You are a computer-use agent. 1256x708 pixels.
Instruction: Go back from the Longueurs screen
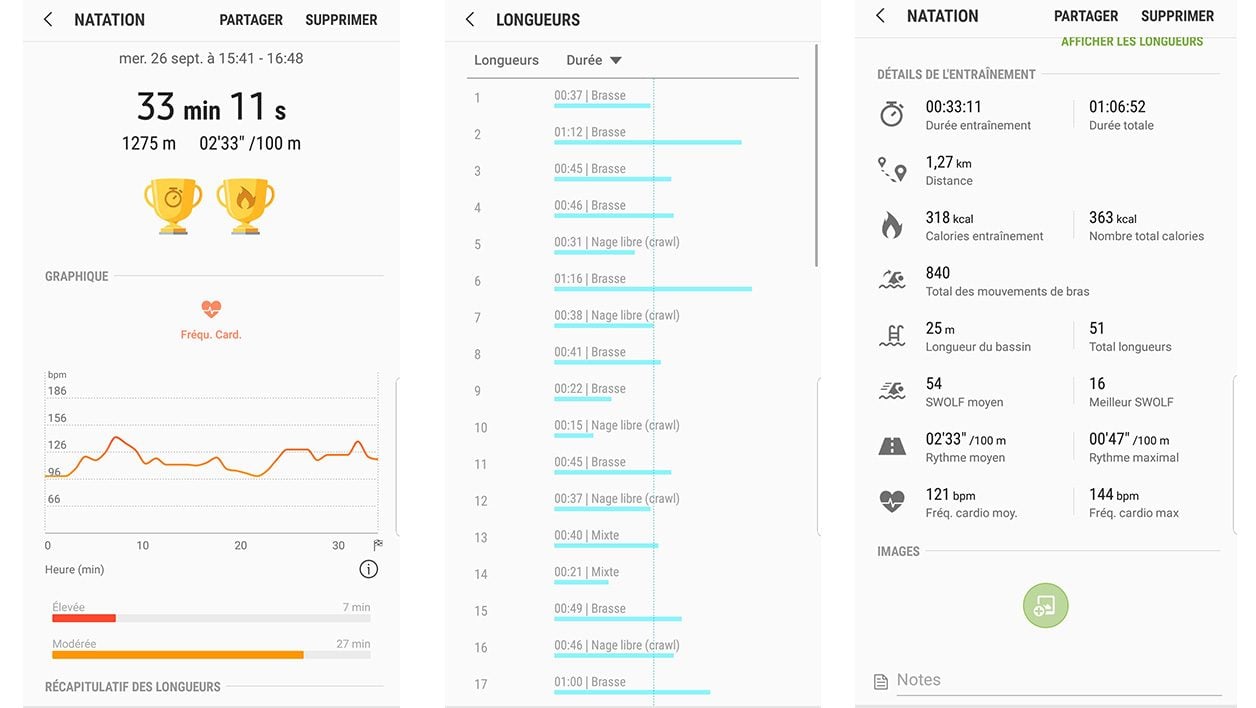click(471, 20)
